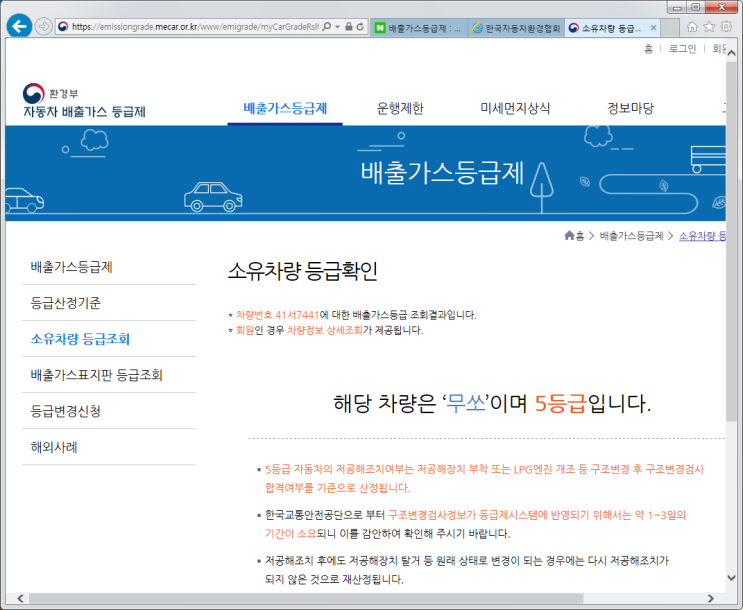Minimize the browser window

(x=677, y=7)
